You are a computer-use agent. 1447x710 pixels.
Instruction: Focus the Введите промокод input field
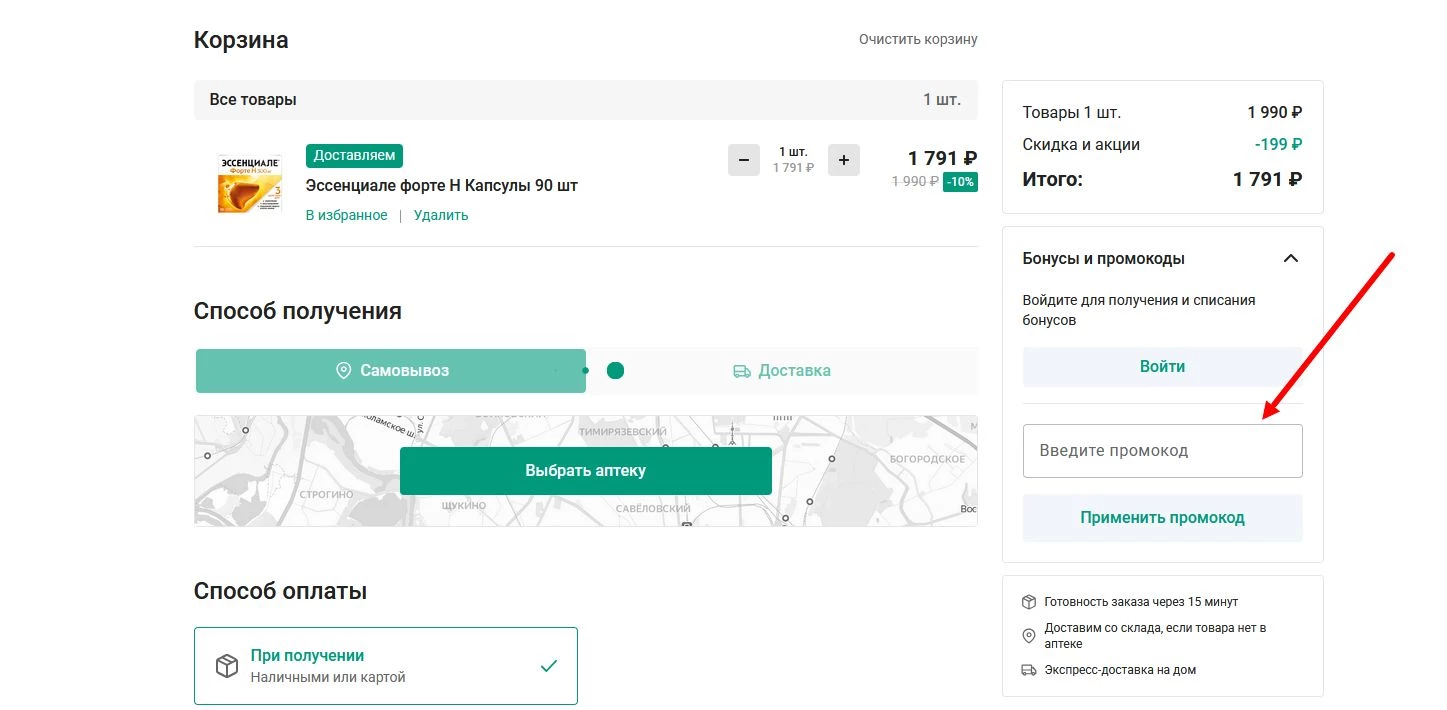(1162, 451)
